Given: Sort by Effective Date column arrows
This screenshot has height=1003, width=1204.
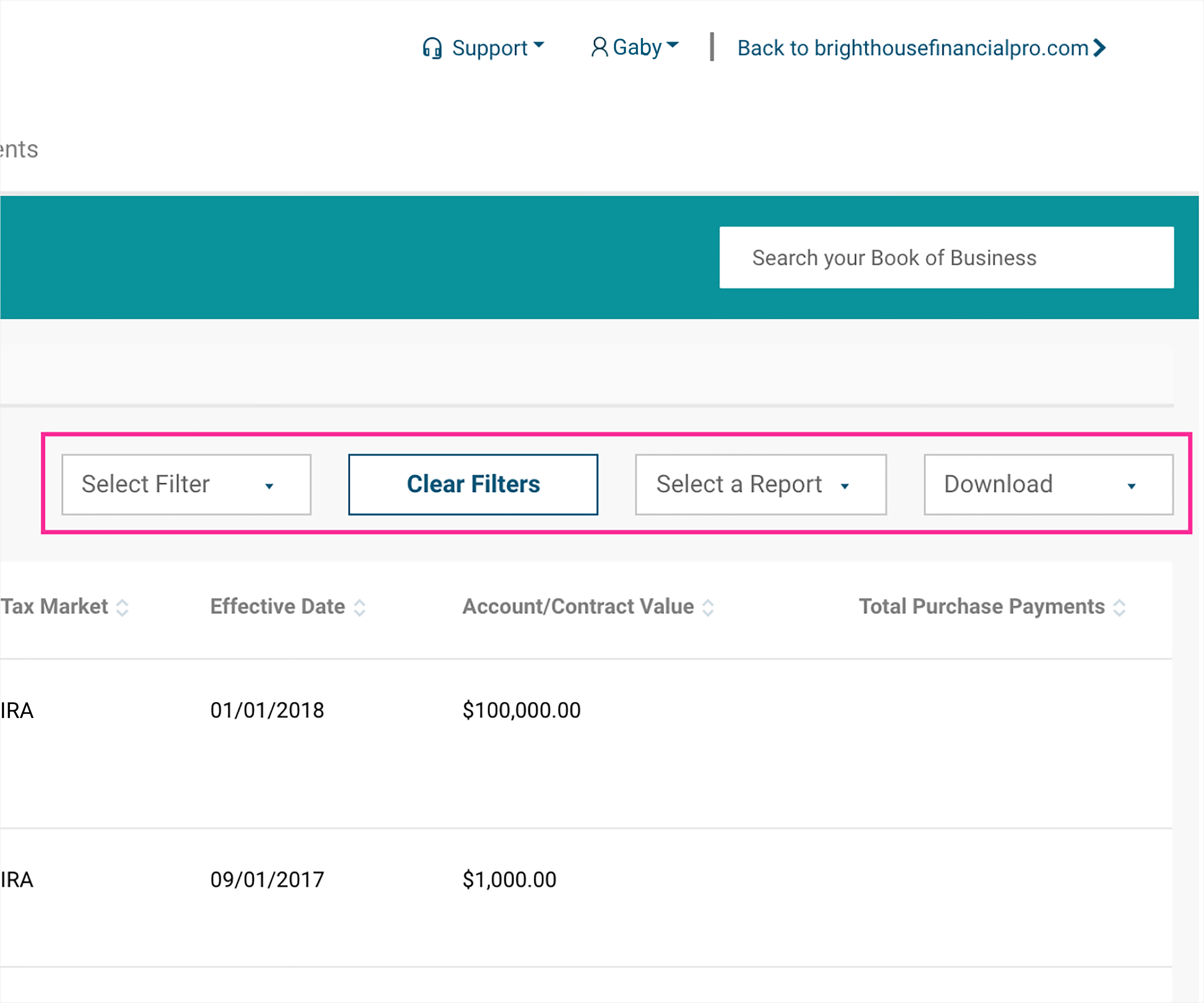Looking at the screenshot, I should [x=359, y=607].
